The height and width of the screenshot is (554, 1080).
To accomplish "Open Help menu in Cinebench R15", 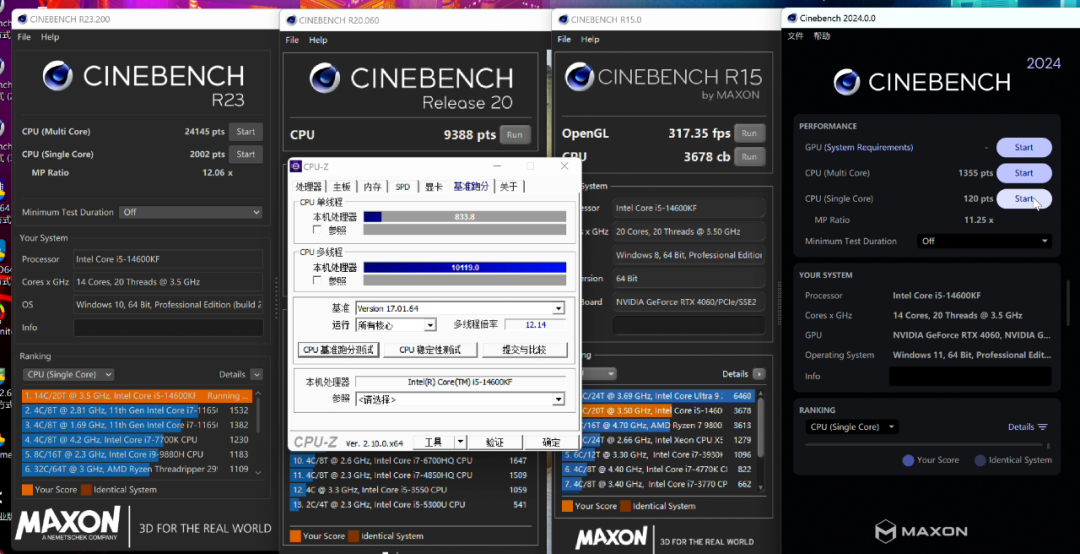I will 590,39.
